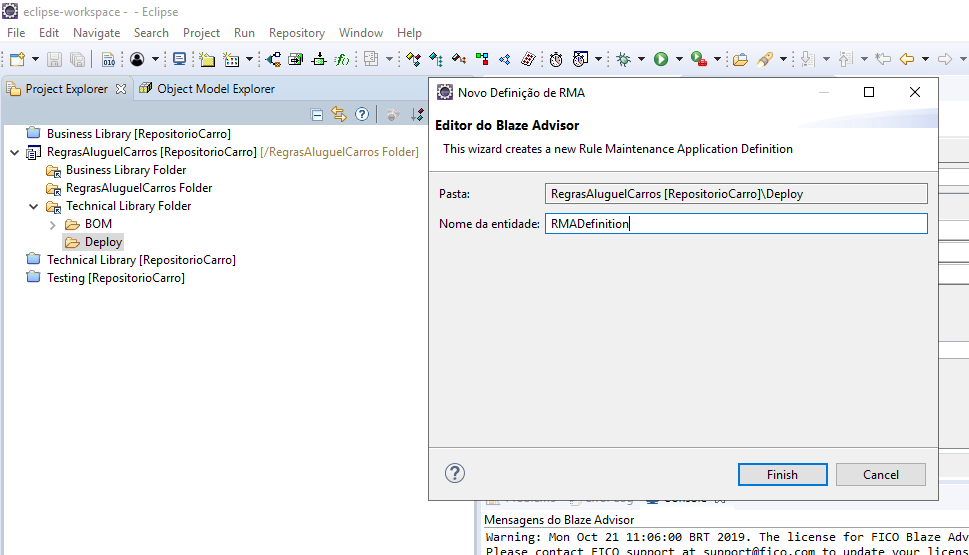Open the Navigate menu
Viewport: 969px width, 555px height.
point(96,33)
